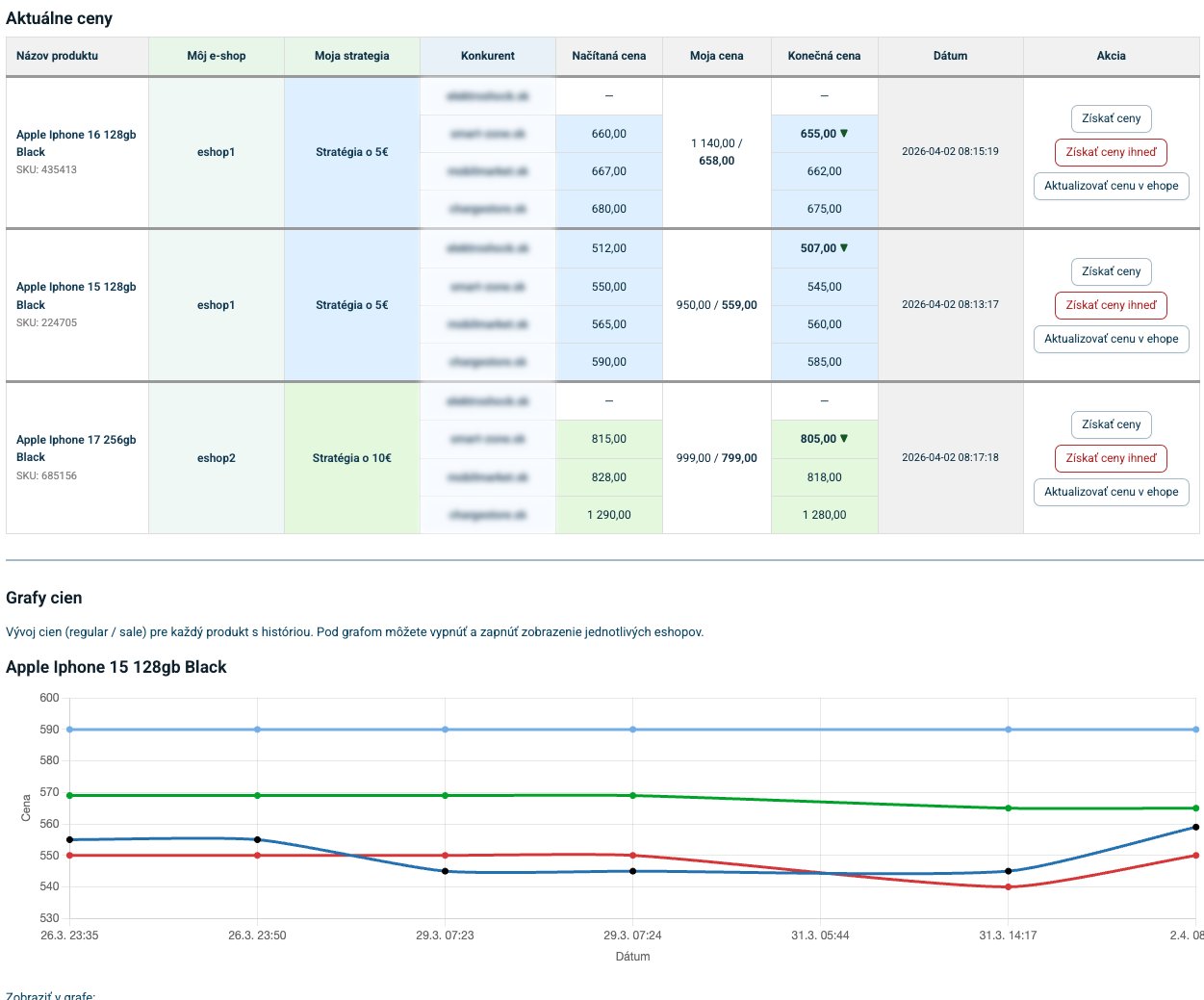The height and width of the screenshot is (1000, 1204).
Task: Click eshop2 cell in Iphone 17 row
Action: (217, 458)
